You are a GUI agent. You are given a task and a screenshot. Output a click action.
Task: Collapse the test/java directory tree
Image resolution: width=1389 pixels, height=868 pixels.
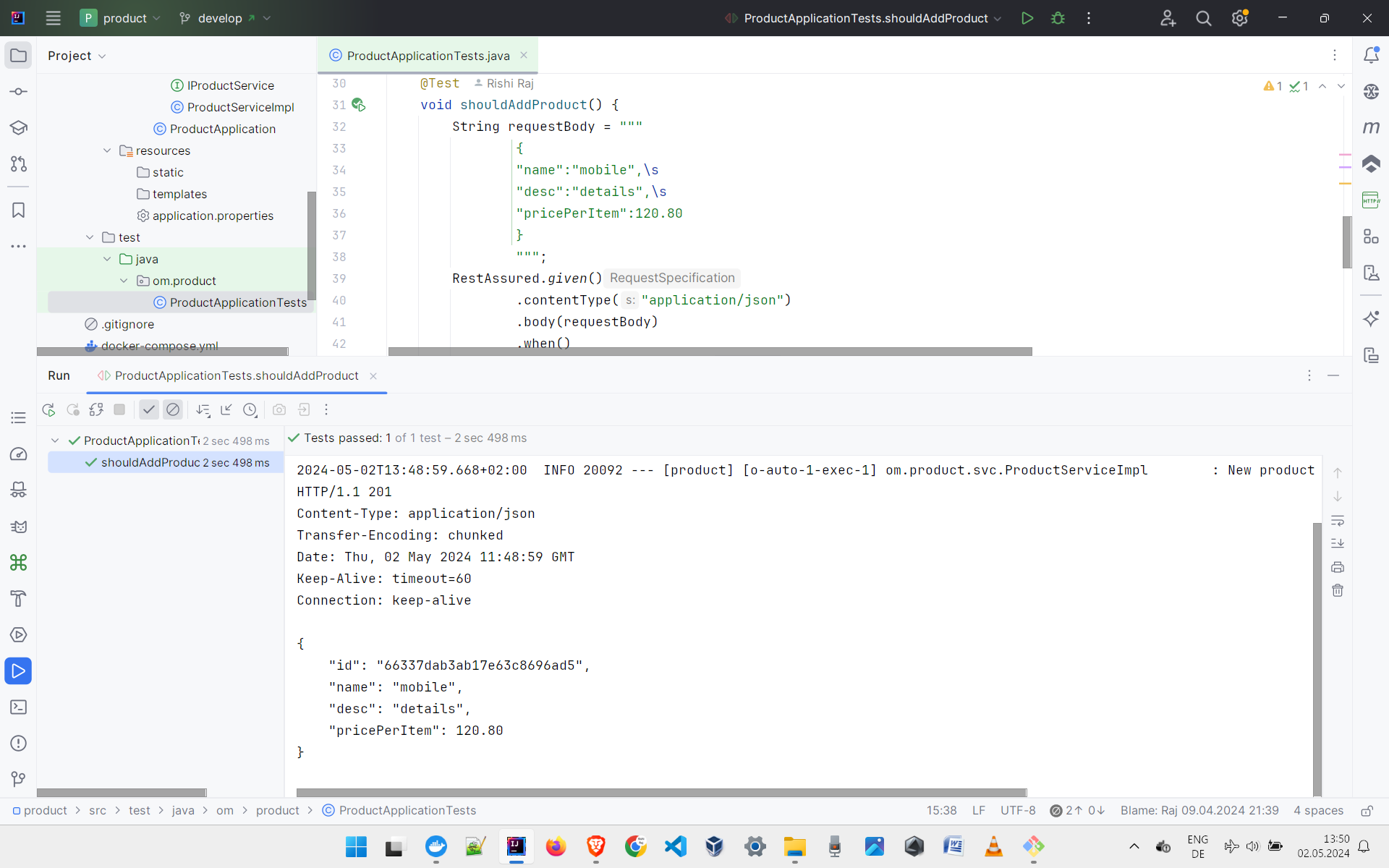click(x=107, y=259)
